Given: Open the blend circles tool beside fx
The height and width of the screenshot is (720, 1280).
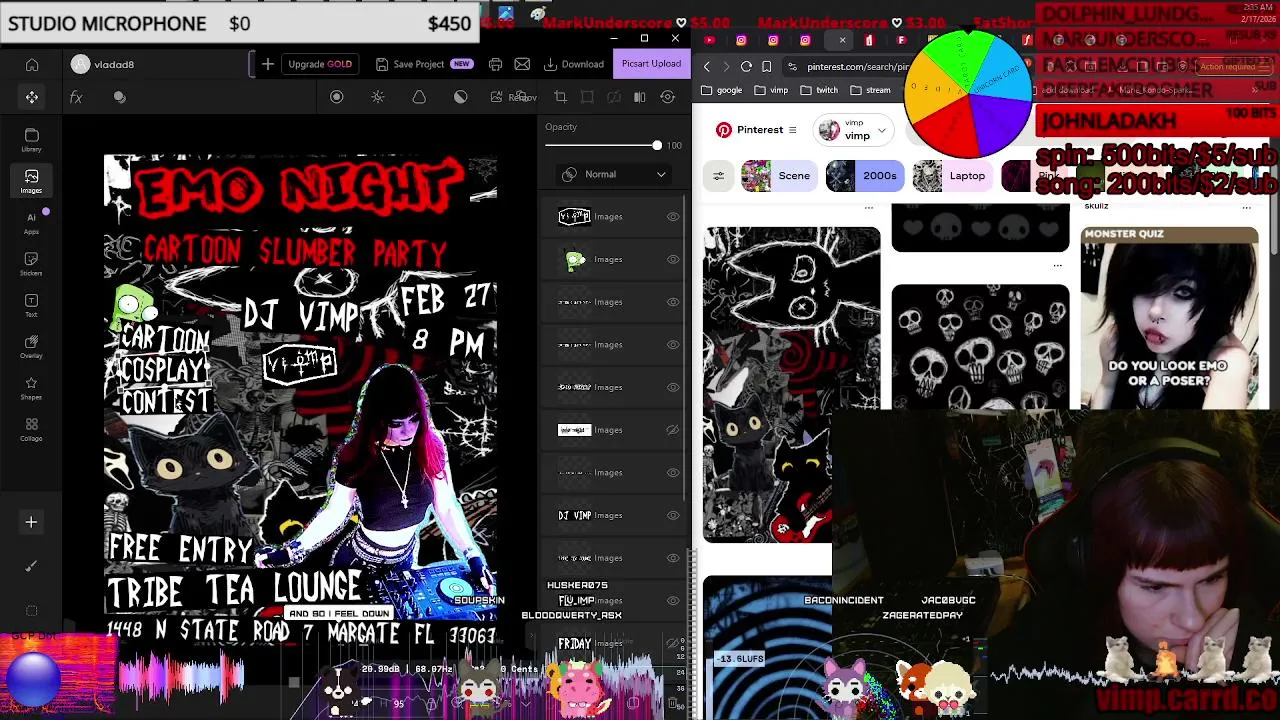Looking at the screenshot, I should pos(120,97).
